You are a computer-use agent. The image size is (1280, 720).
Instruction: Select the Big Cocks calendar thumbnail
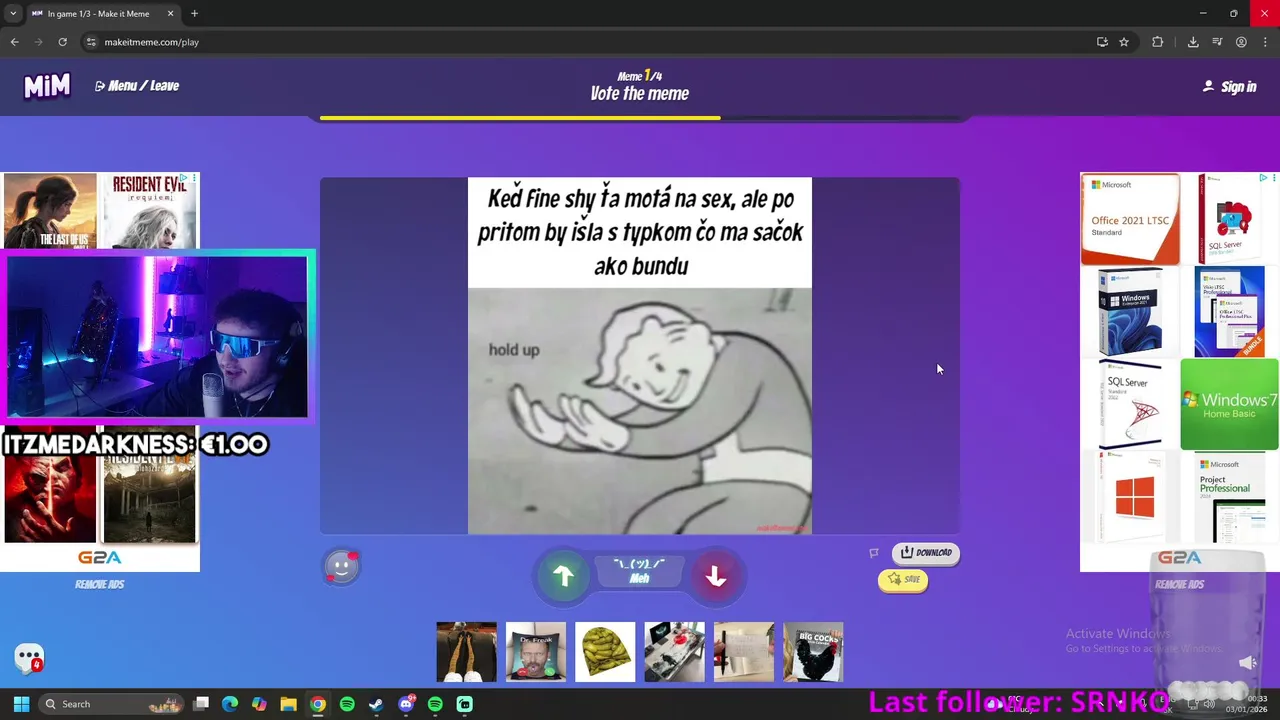tap(813, 652)
